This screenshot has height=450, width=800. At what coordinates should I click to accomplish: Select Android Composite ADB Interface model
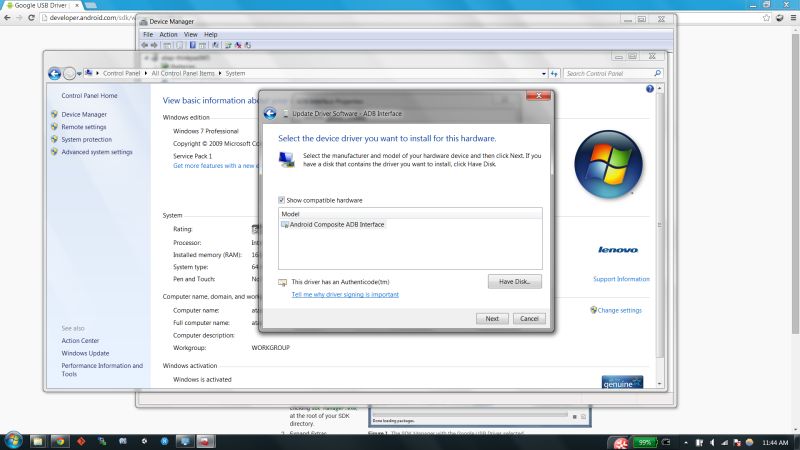333,224
